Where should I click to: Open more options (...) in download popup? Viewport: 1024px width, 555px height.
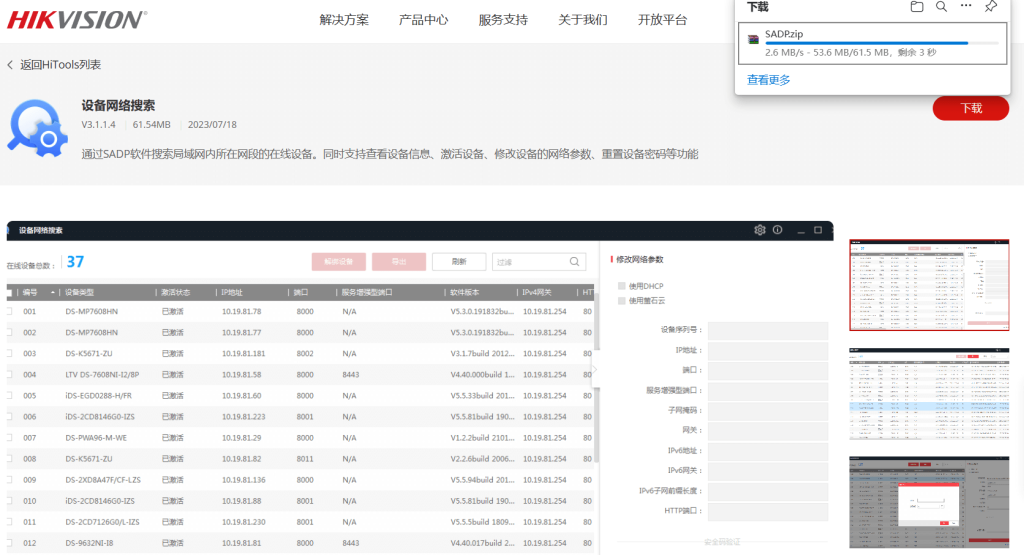966,6
